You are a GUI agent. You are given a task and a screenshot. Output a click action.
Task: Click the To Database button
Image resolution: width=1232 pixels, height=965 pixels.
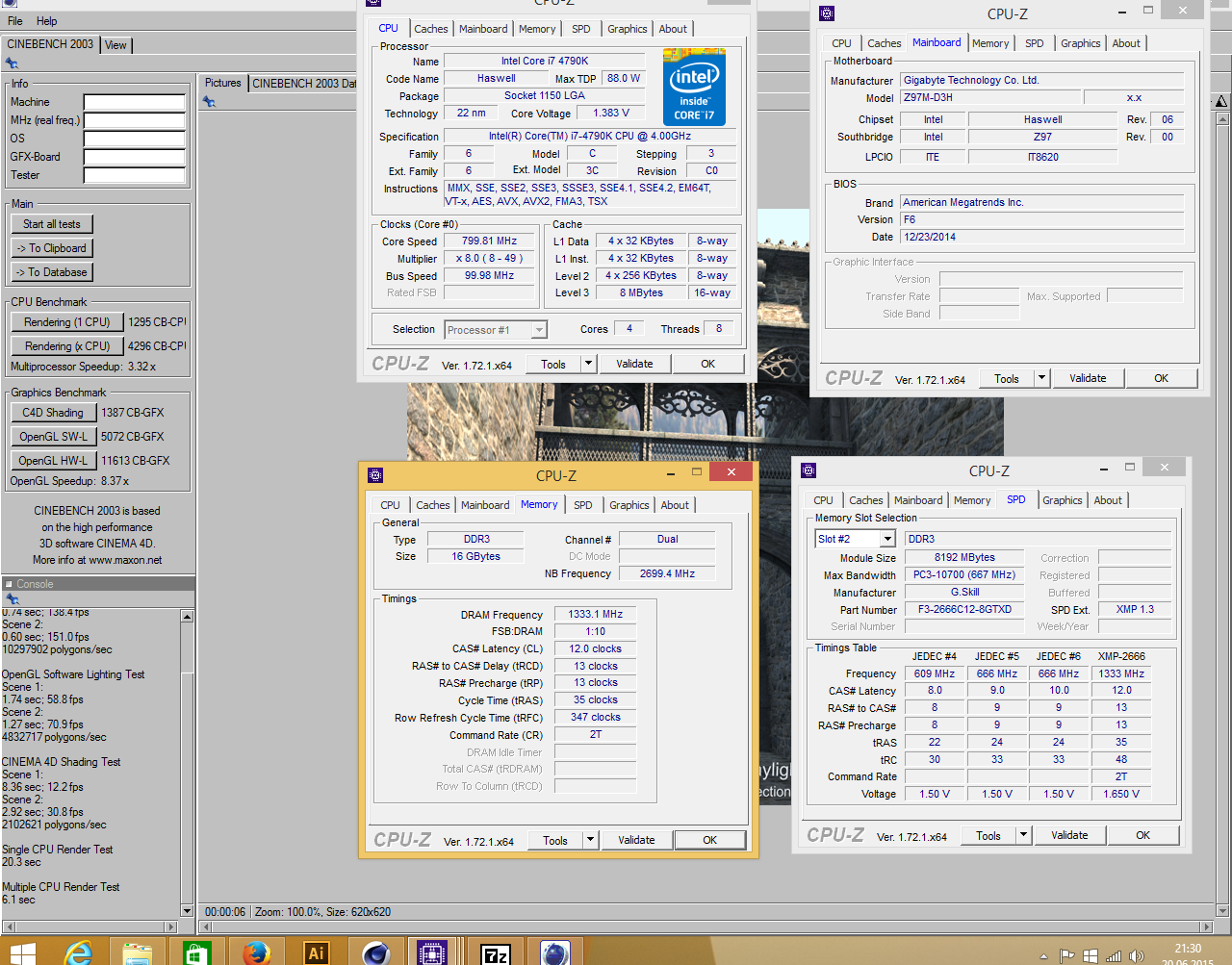52,272
